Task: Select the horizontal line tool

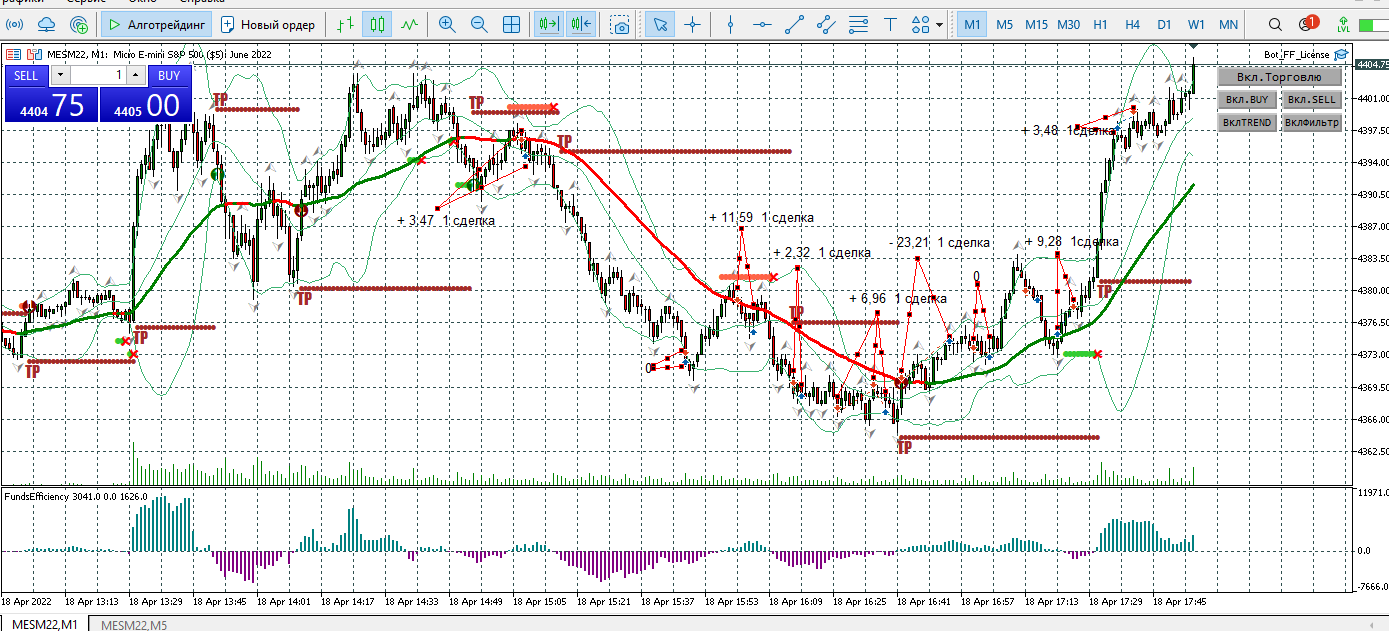Action: 762,24
